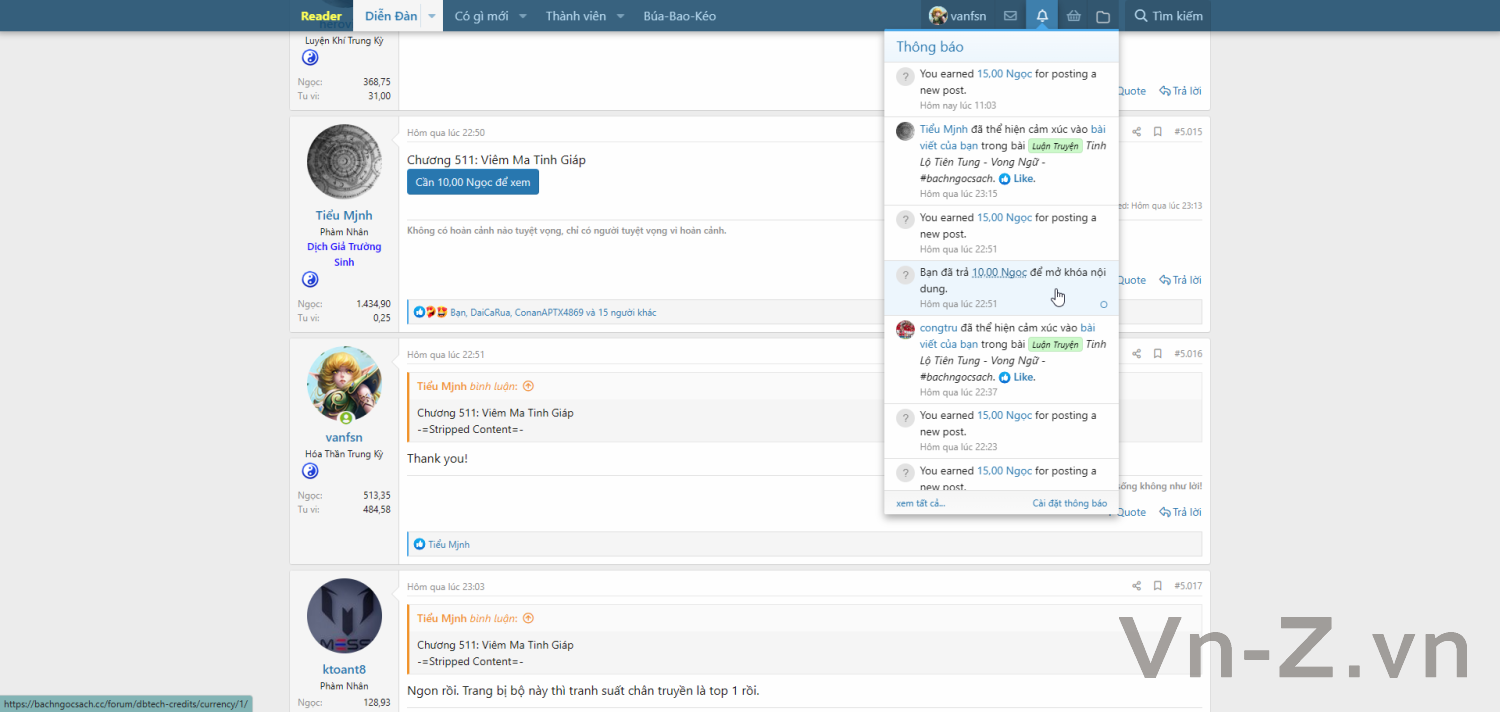This screenshot has height=712, width=1500.
Task: Open the Reader tab
Action: point(321,16)
